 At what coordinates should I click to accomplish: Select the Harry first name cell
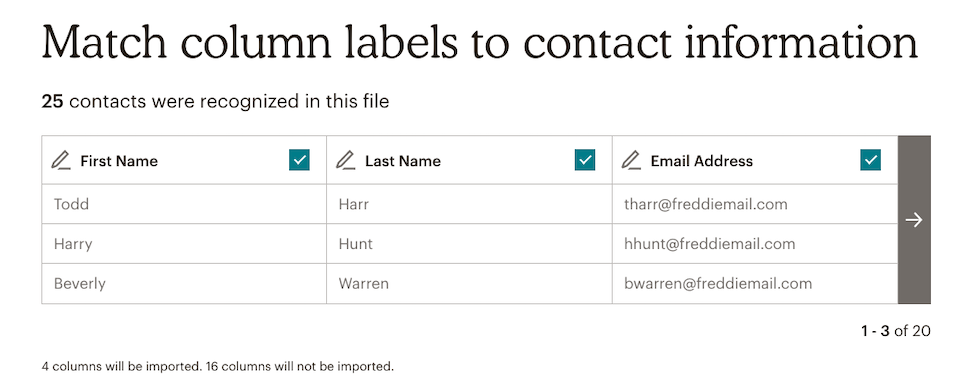click(184, 244)
